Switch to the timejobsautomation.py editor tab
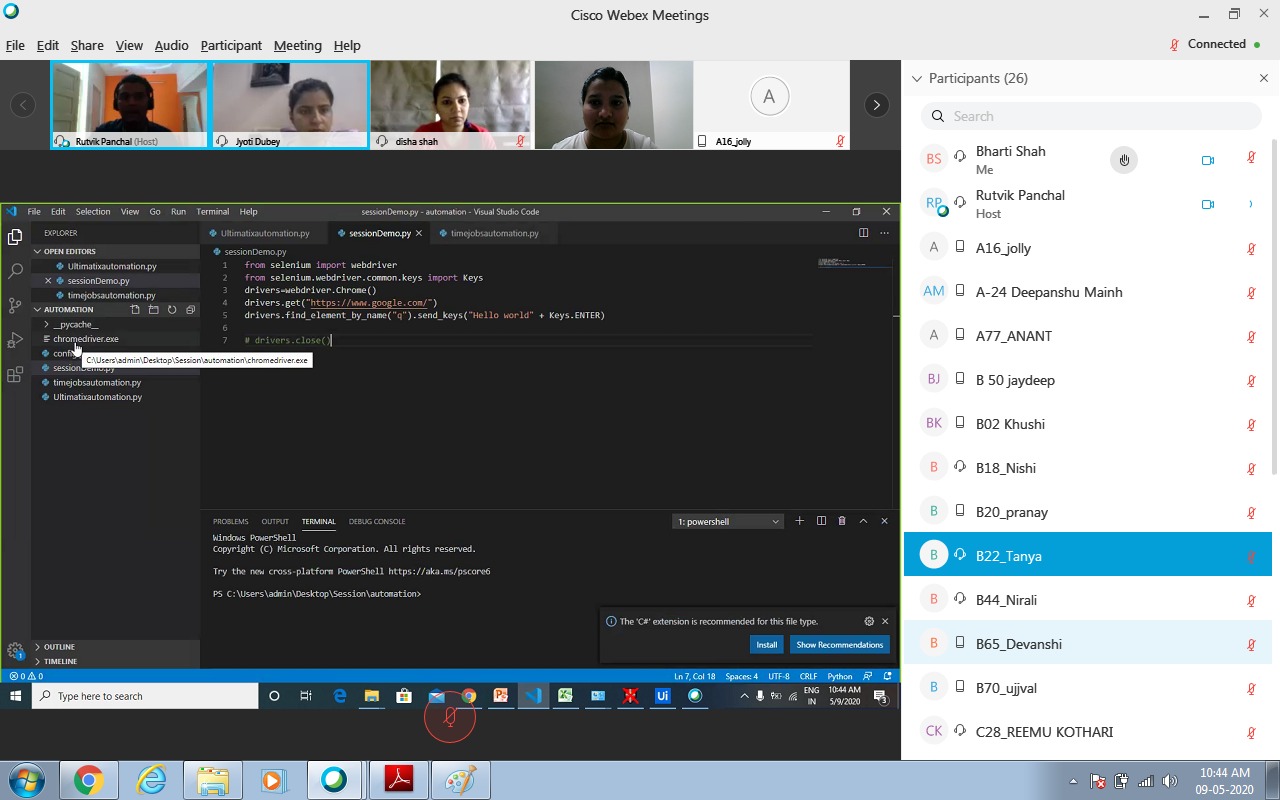1280x800 pixels. point(494,233)
